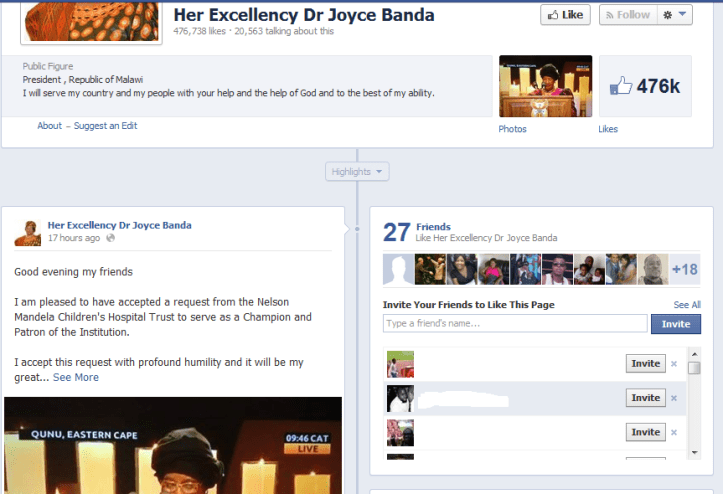Click the +18 more friends tile
This screenshot has height=494, width=723.
684,270
